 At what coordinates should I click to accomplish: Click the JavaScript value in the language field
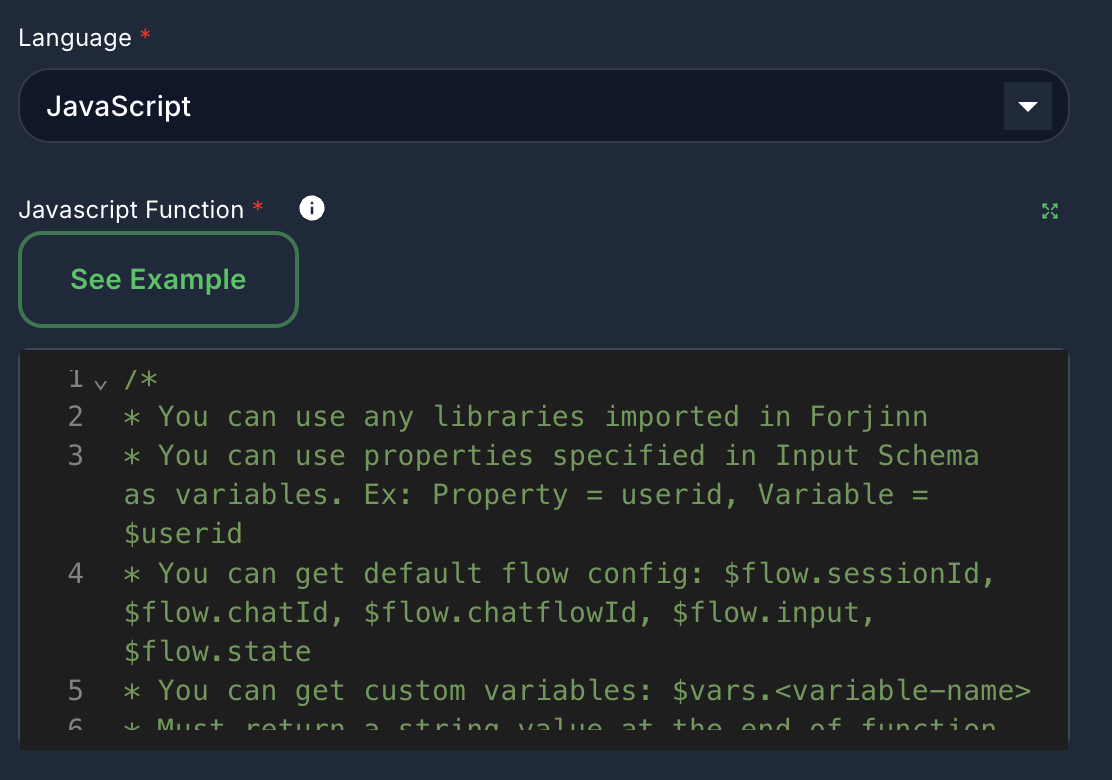click(x=118, y=105)
